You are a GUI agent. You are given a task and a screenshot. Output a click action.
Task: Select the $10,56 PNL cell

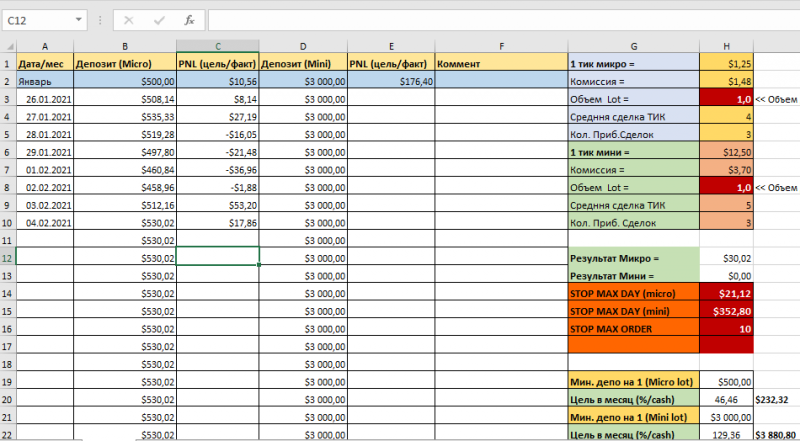(x=218, y=81)
